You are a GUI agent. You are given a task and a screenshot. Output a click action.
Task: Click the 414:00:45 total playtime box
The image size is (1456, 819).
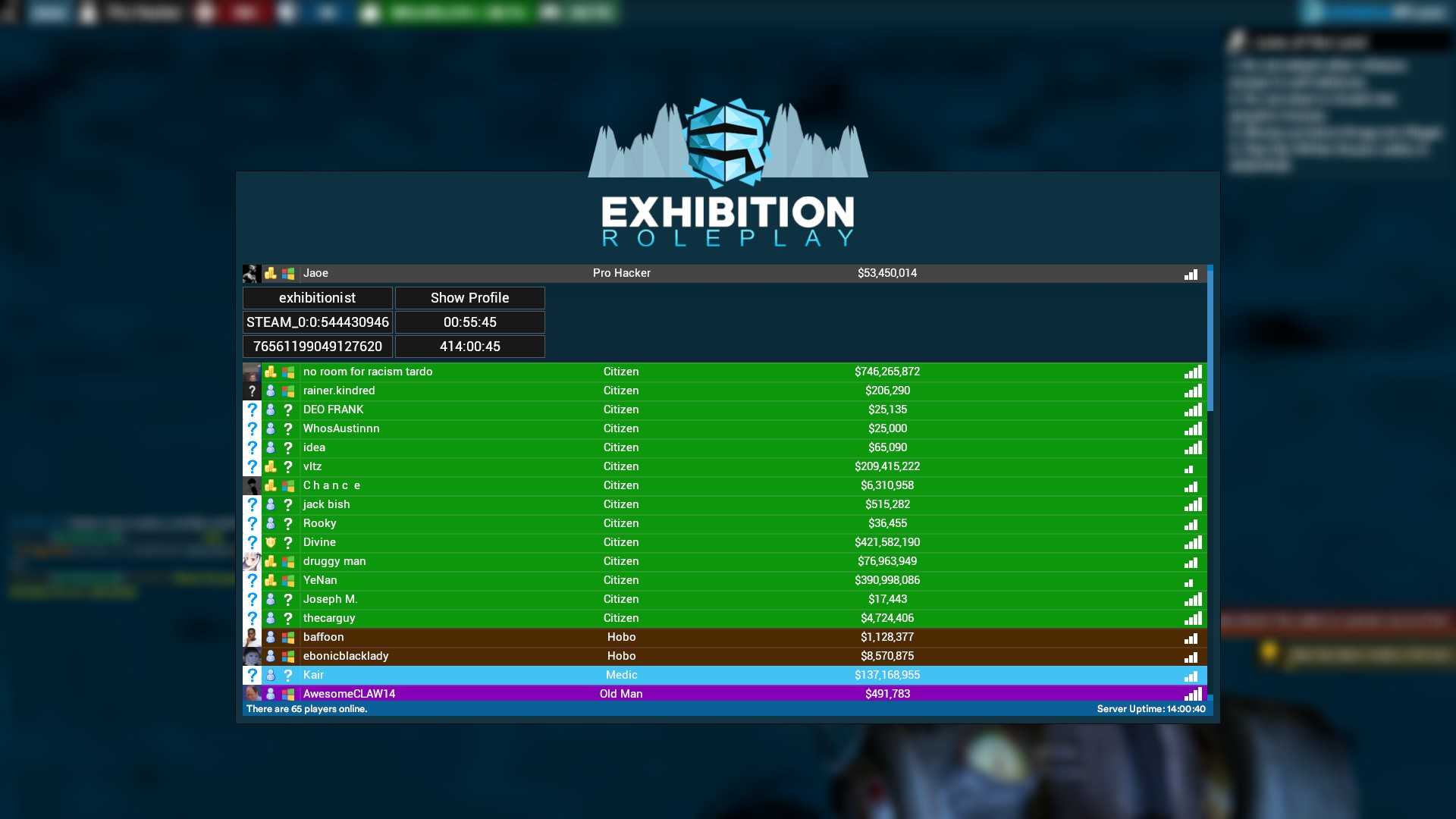click(470, 347)
